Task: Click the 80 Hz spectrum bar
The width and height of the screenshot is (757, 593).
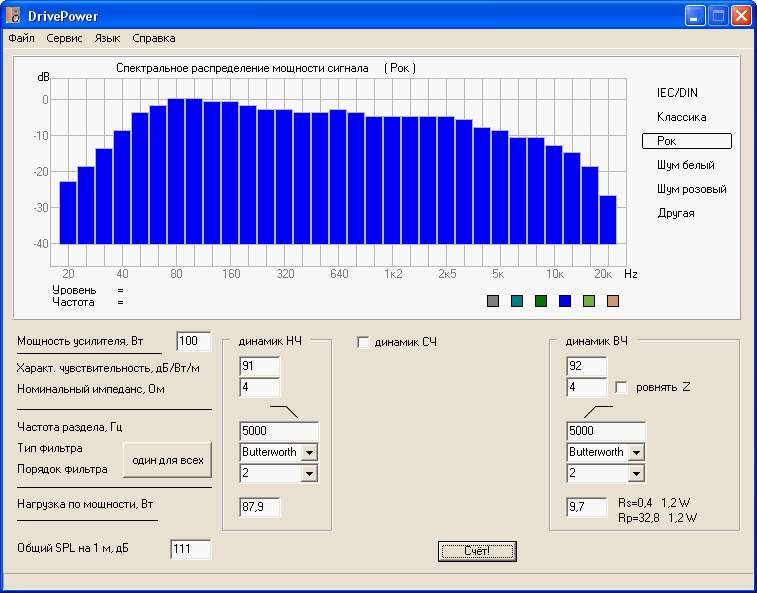Action: (176, 171)
